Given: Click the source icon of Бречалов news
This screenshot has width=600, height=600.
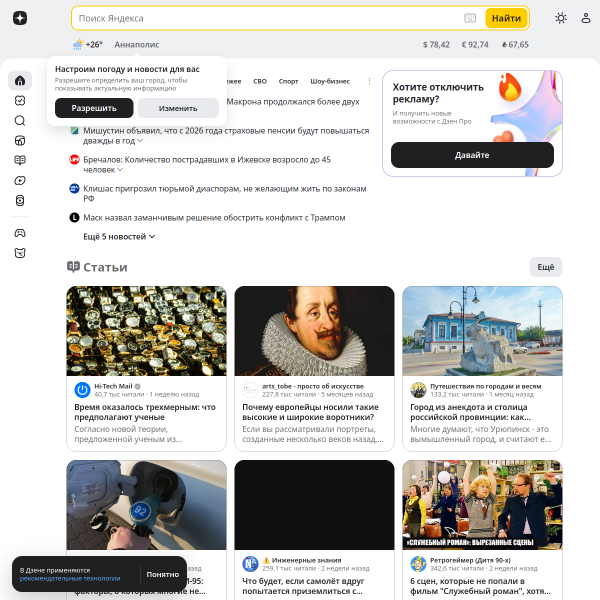Looking at the screenshot, I should point(74,160).
